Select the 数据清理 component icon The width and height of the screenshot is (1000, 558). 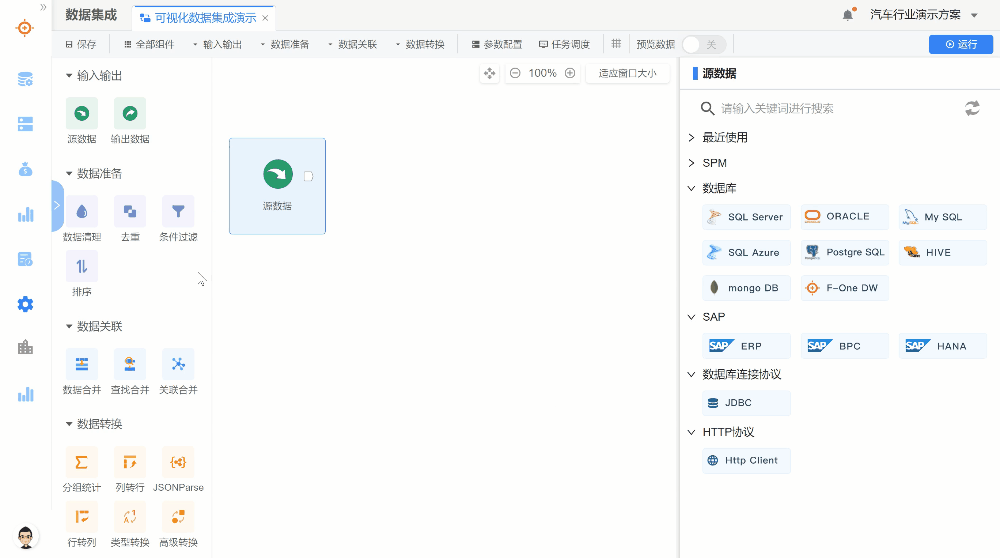click(x=81, y=211)
